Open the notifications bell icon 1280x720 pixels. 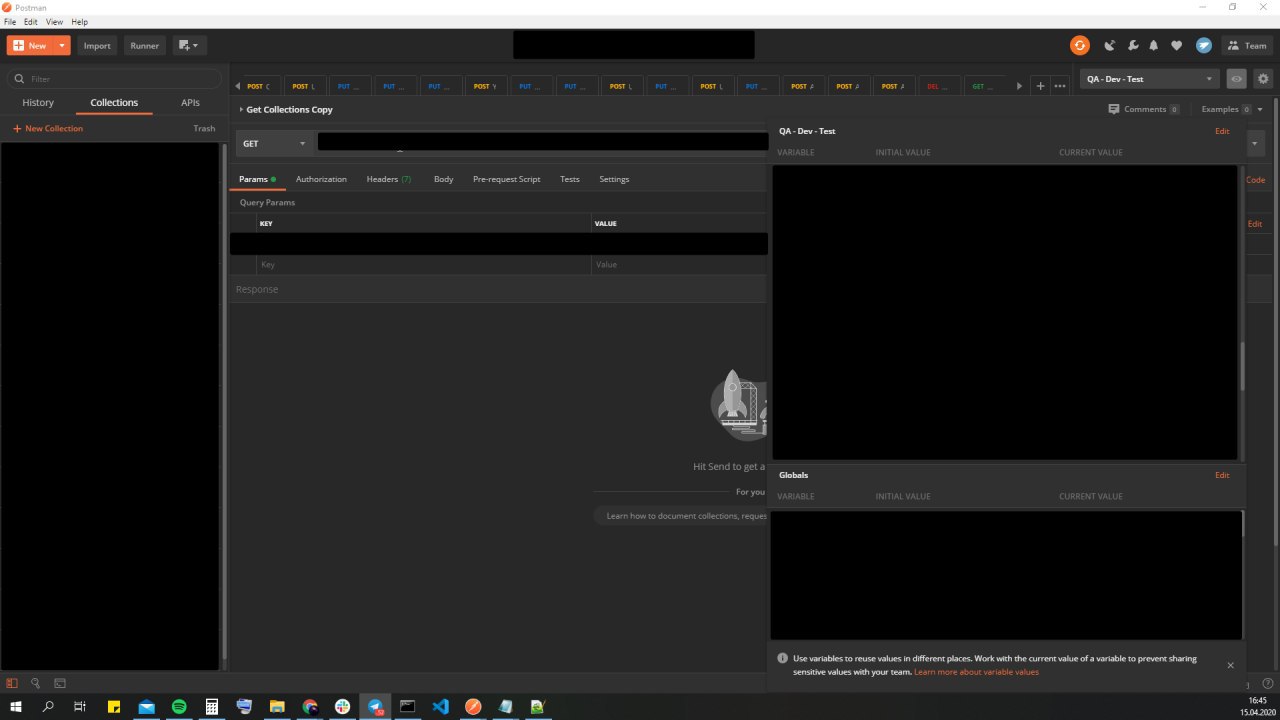tap(1154, 45)
